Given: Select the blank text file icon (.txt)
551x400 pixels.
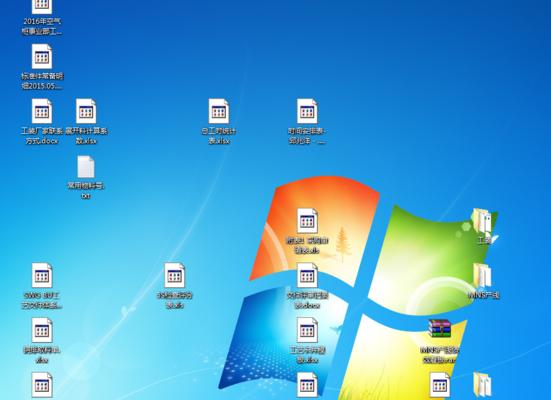Looking at the screenshot, I should point(86,177).
